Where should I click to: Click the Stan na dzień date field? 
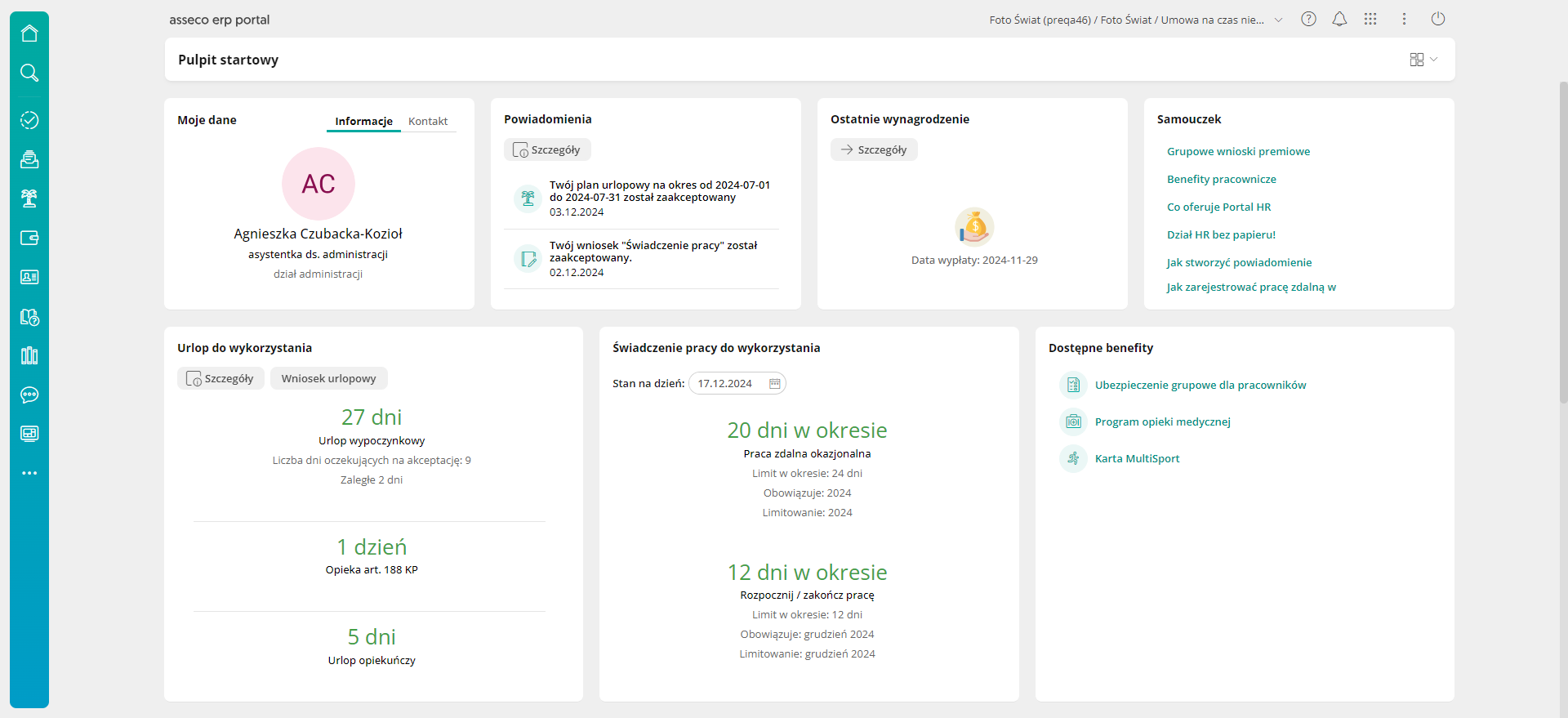[x=737, y=383]
